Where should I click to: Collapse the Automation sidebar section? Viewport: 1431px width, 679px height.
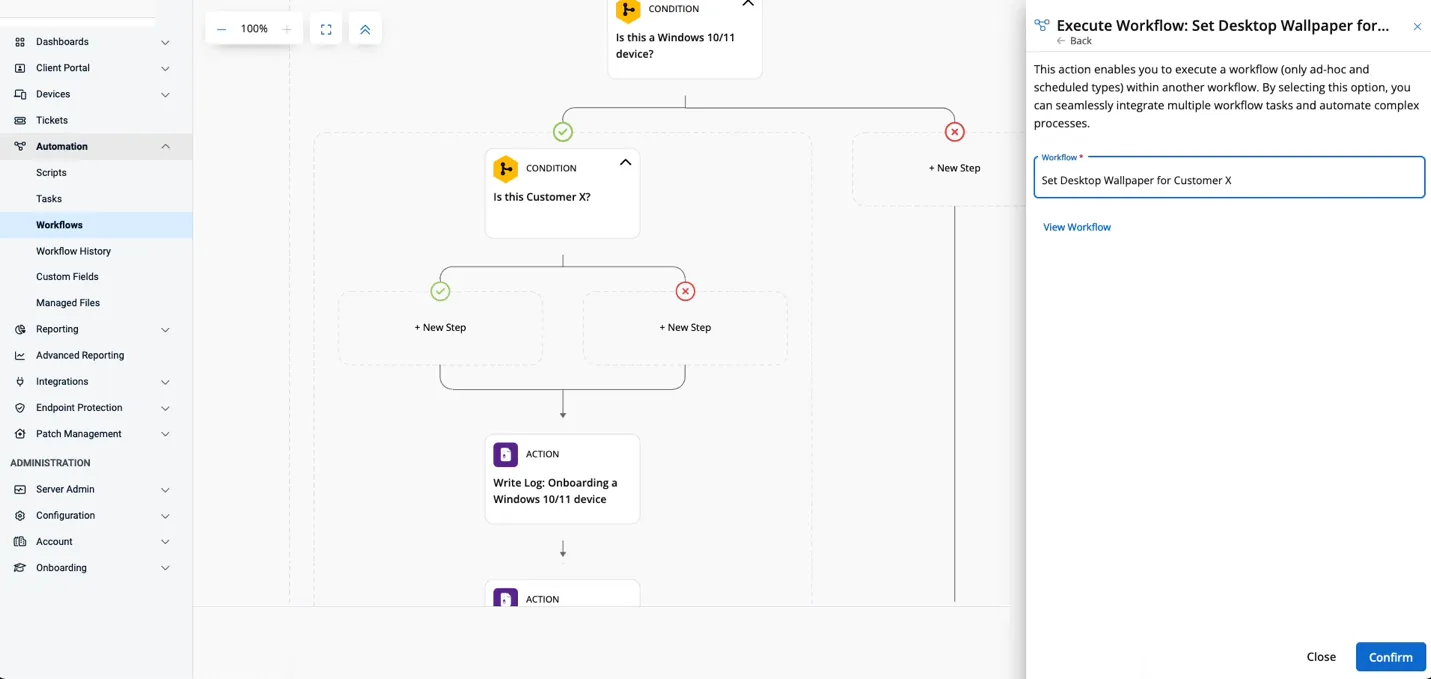click(x=165, y=147)
